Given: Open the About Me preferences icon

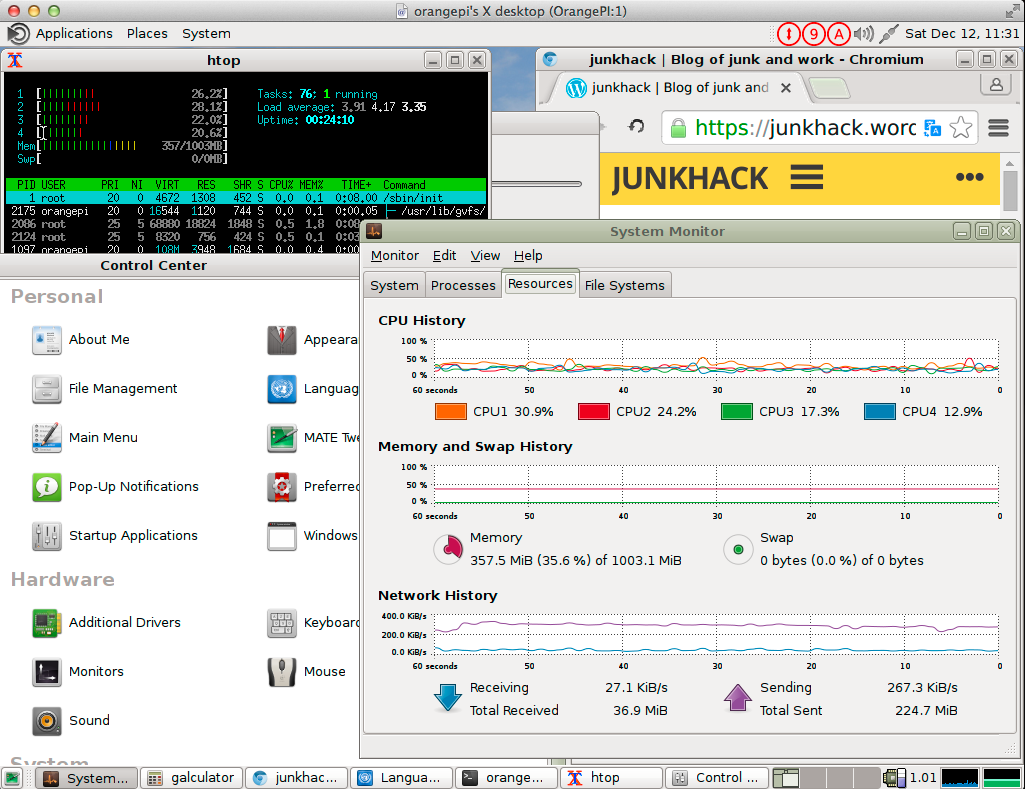Looking at the screenshot, I should (x=46, y=340).
